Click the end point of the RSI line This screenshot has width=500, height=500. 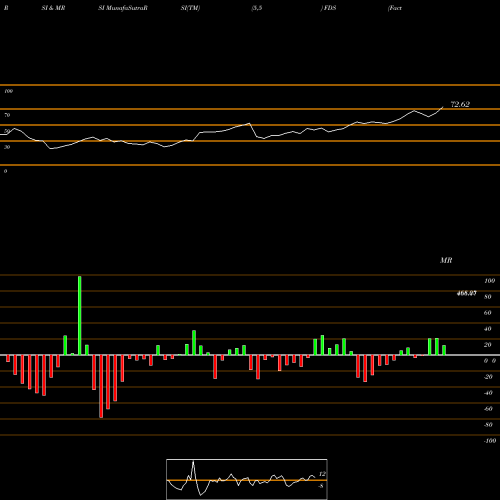[443, 107]
